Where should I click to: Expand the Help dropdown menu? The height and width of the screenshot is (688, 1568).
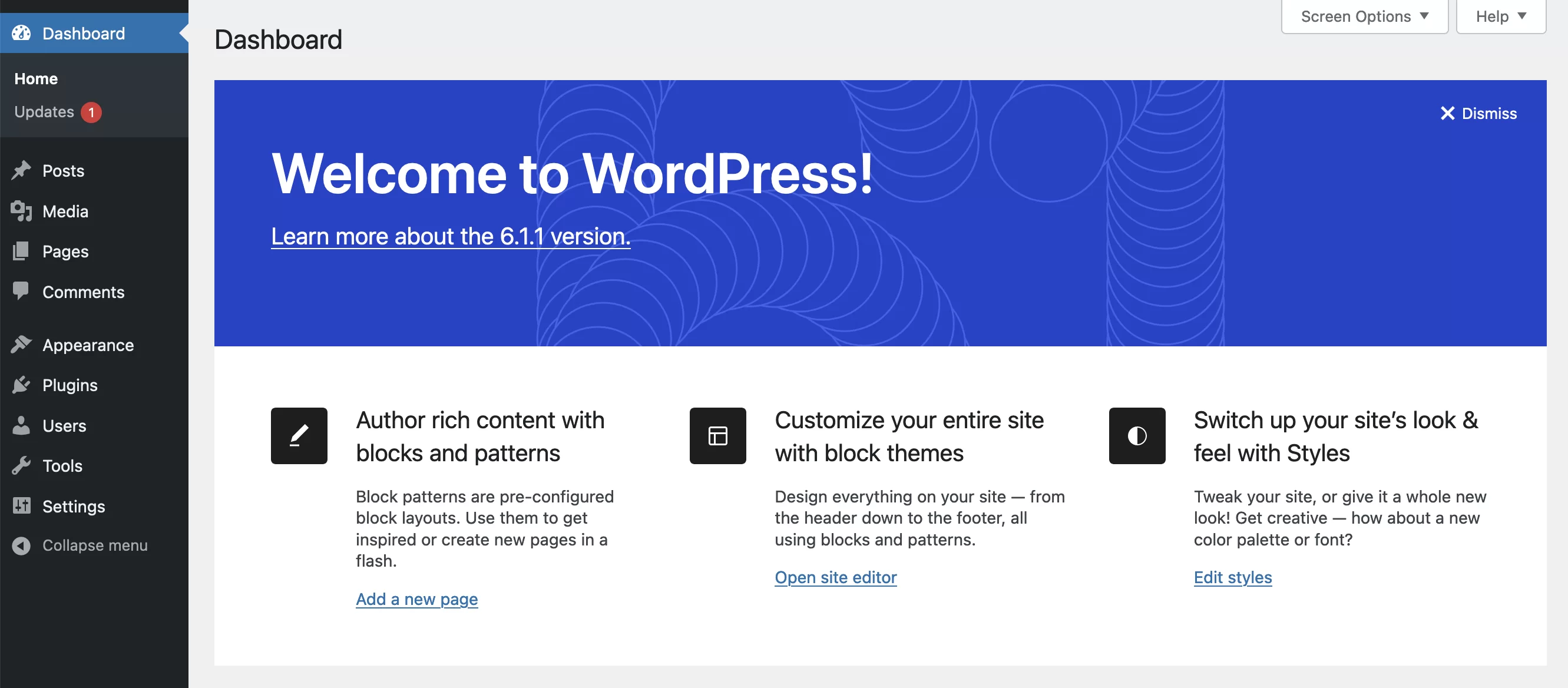[1500, 15]
